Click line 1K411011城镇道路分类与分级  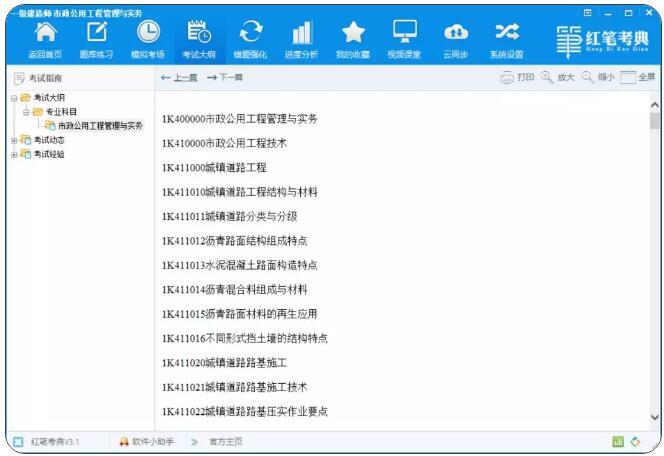[x=229, y=216]
